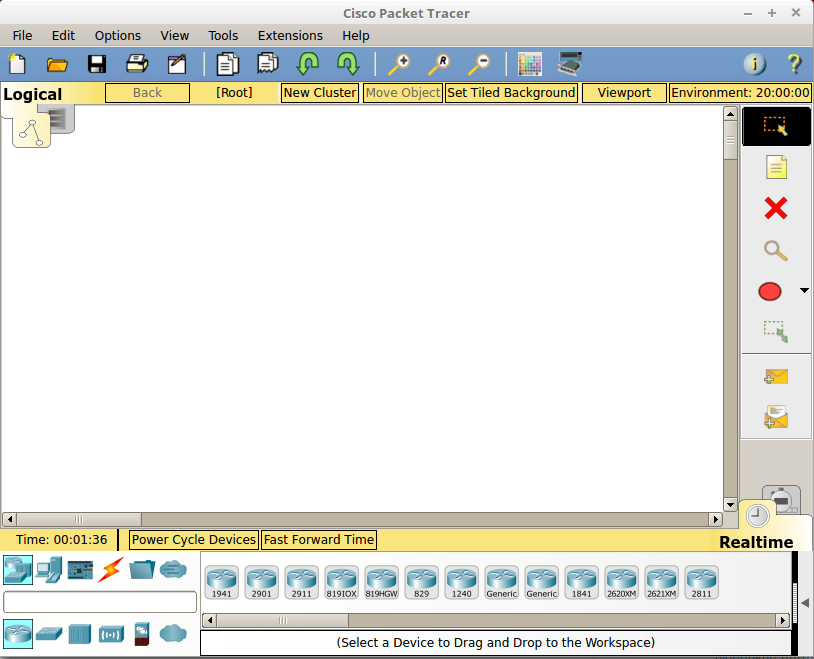Activate the Resize Shape tool

click(775, 331)
